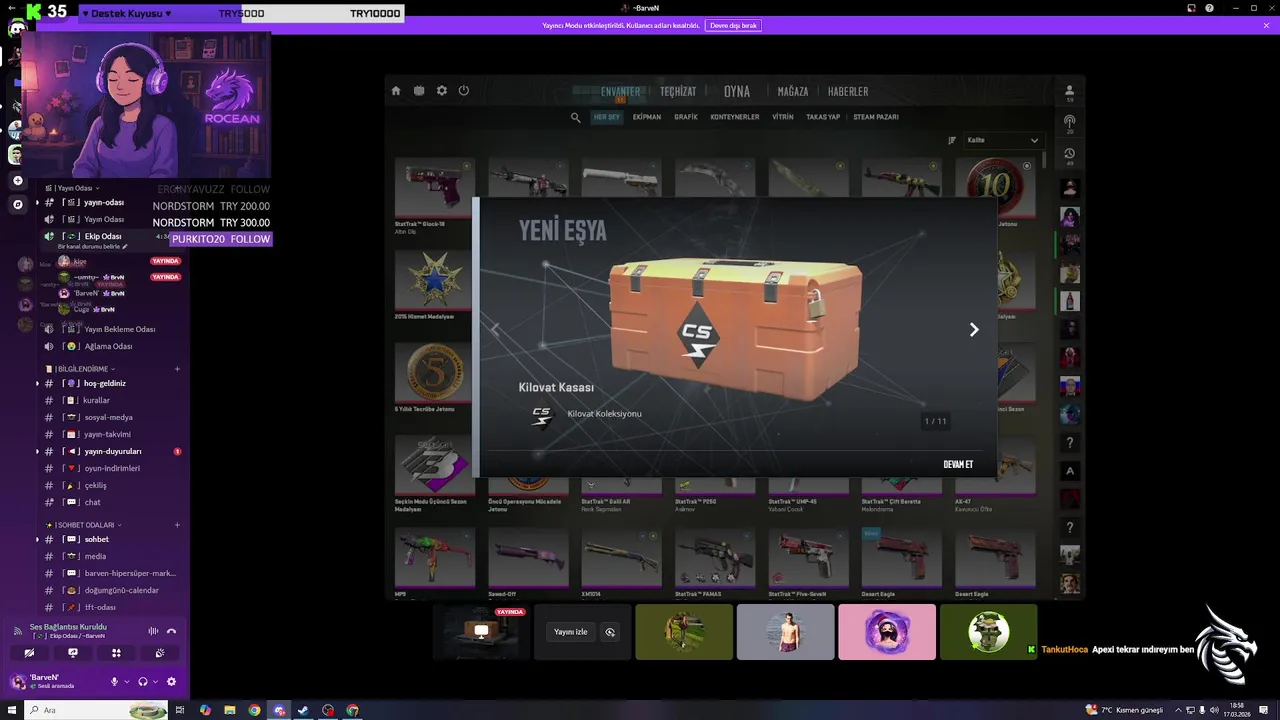Disconnect from Discord voice call
Viewport: 1280px width, 720px height.
(172, 631)
